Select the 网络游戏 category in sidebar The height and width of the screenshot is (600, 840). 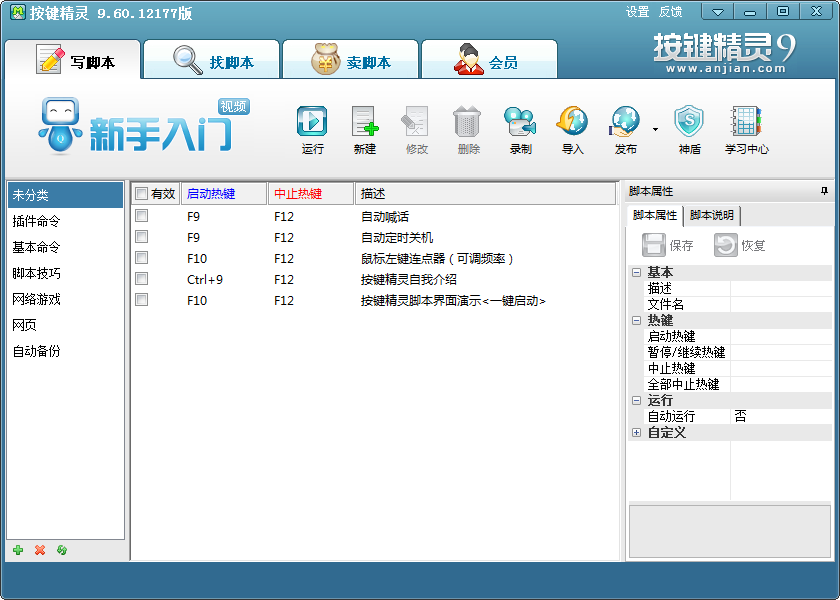point(38,298)
